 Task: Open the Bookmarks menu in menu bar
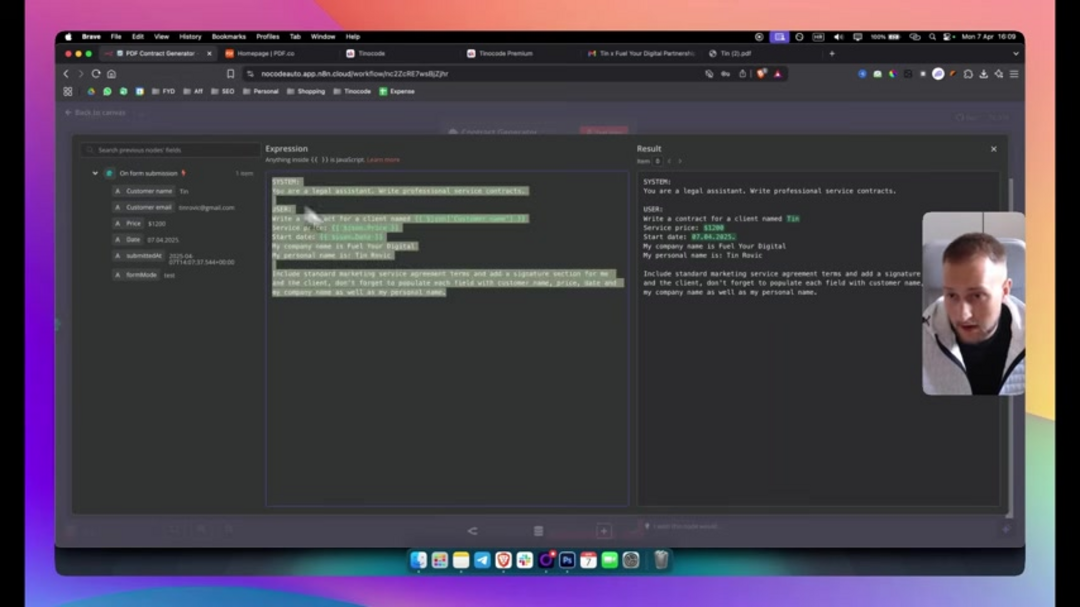pyautogui.click(x=228, y=37)
